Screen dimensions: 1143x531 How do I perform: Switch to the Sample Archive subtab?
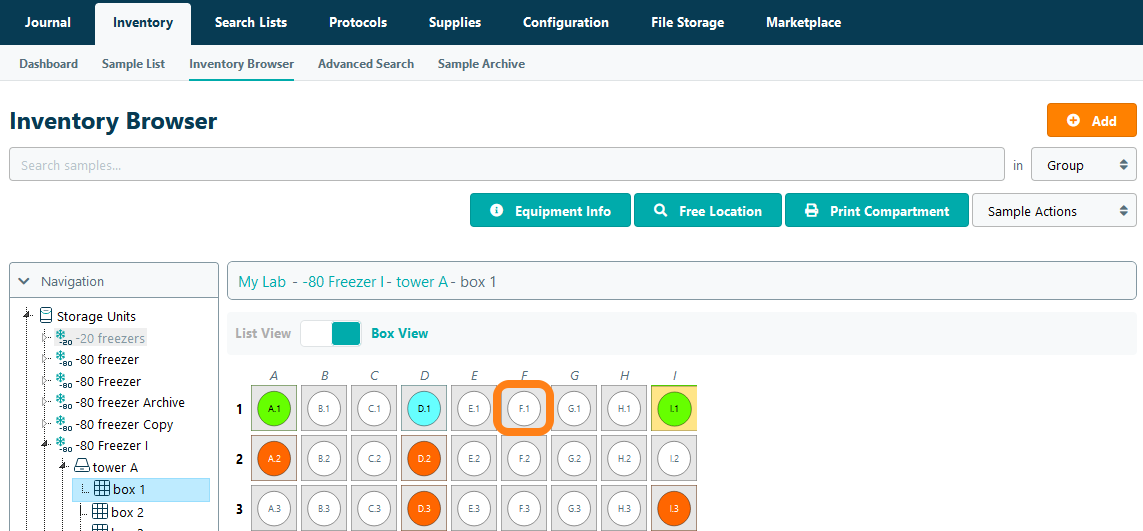(x=481, y=64)
